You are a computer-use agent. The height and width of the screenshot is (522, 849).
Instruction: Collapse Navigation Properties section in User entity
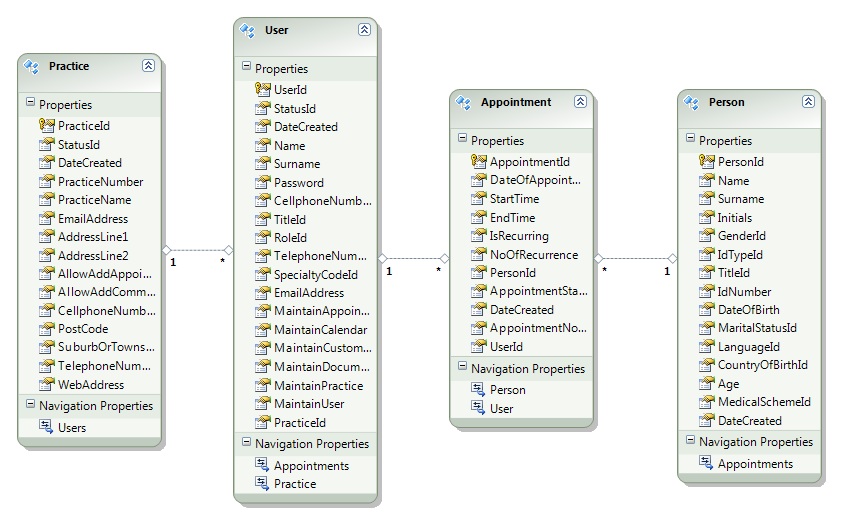click(246, 442)
